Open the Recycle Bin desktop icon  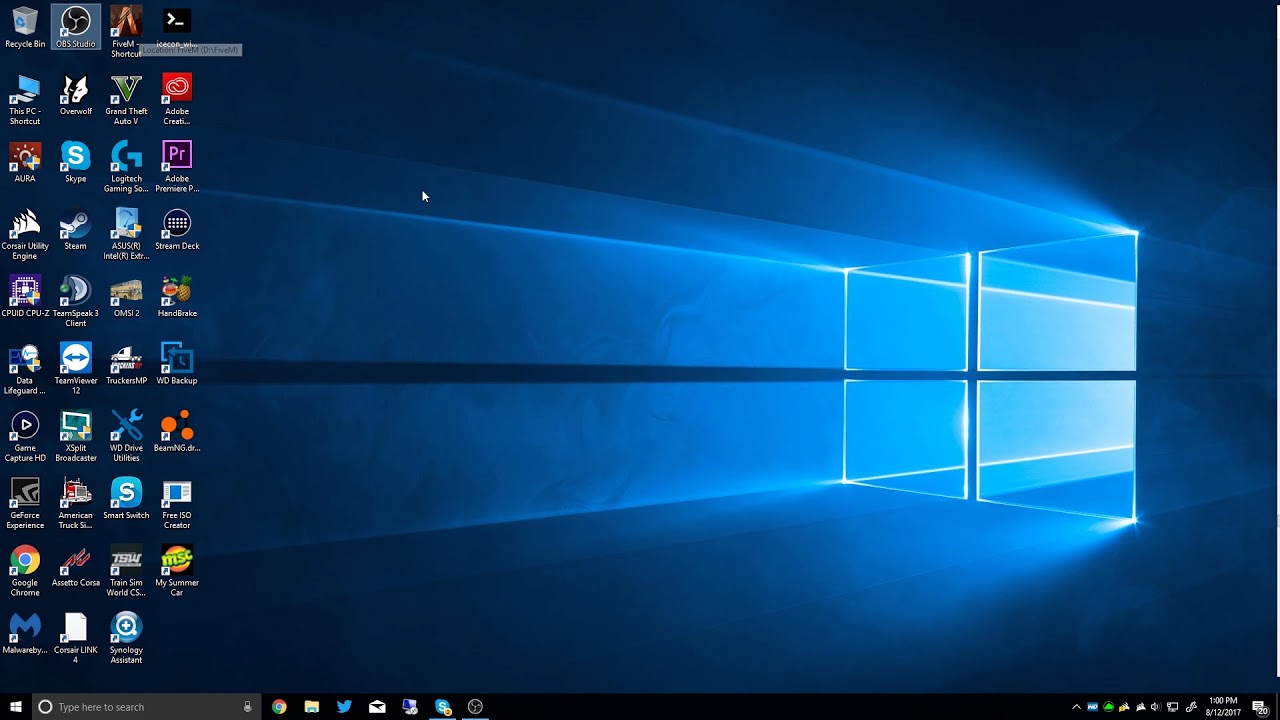[25, 27]
